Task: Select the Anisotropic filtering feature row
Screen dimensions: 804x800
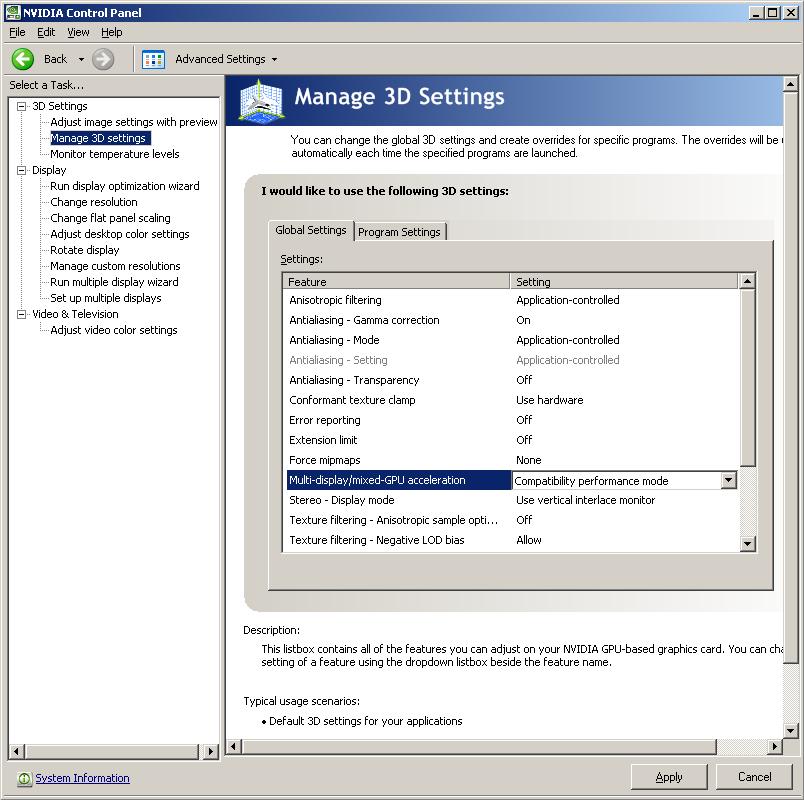Action: pyautogui.click(x=335, y=300)
